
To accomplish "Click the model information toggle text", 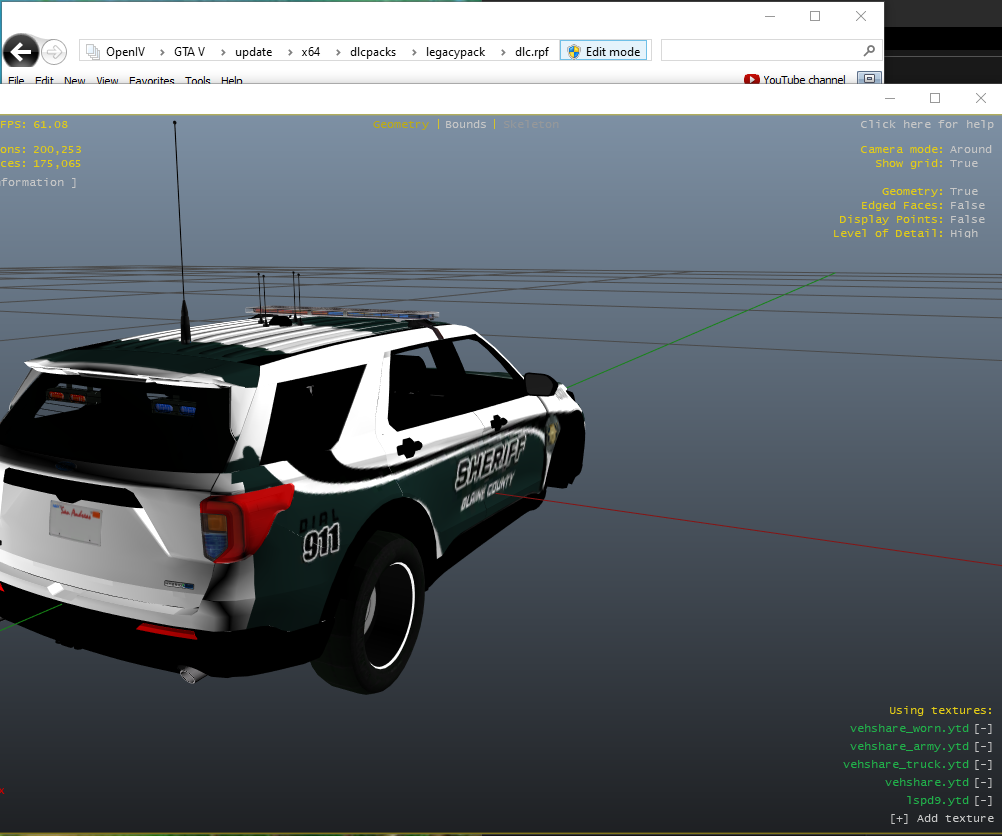I will [38, 182].
